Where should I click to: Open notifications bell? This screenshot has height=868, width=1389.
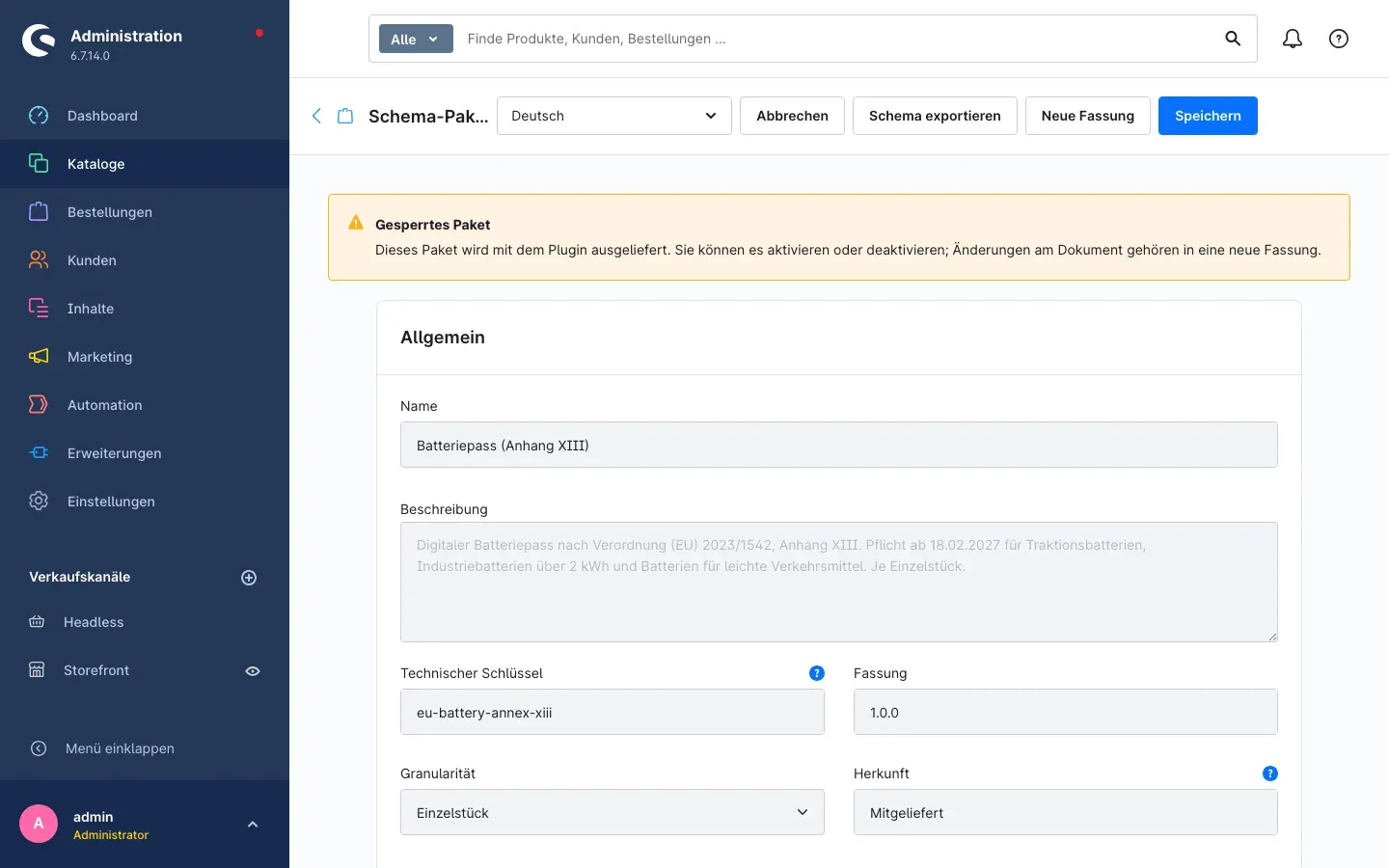coord(1293,39)
